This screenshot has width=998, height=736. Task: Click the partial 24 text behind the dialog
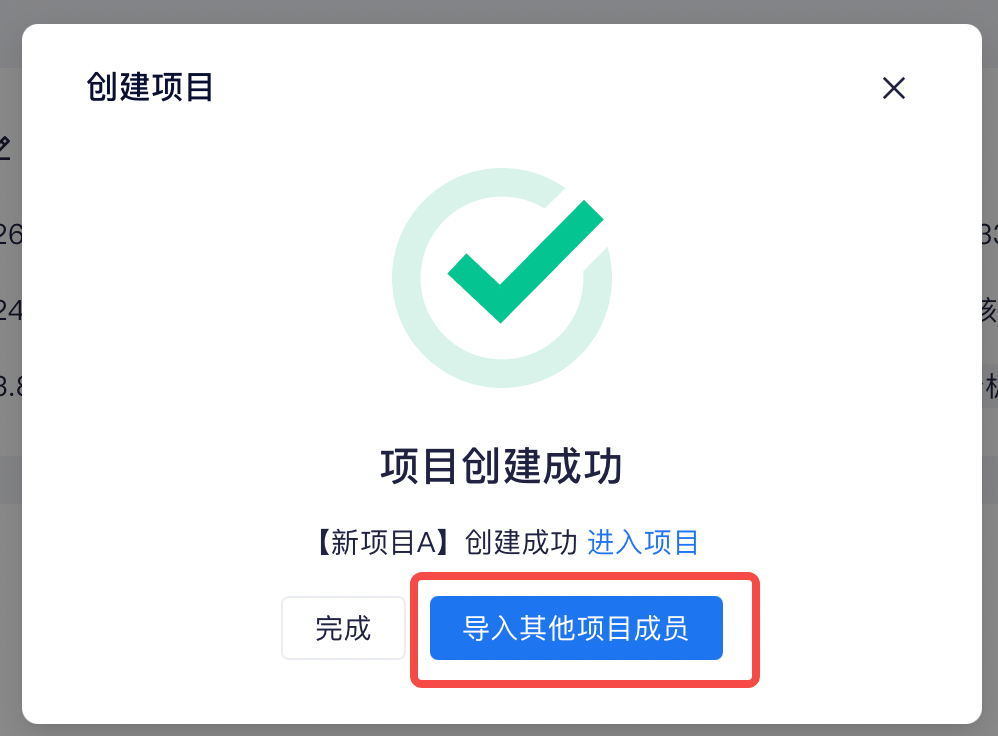[x=10, y=311]
